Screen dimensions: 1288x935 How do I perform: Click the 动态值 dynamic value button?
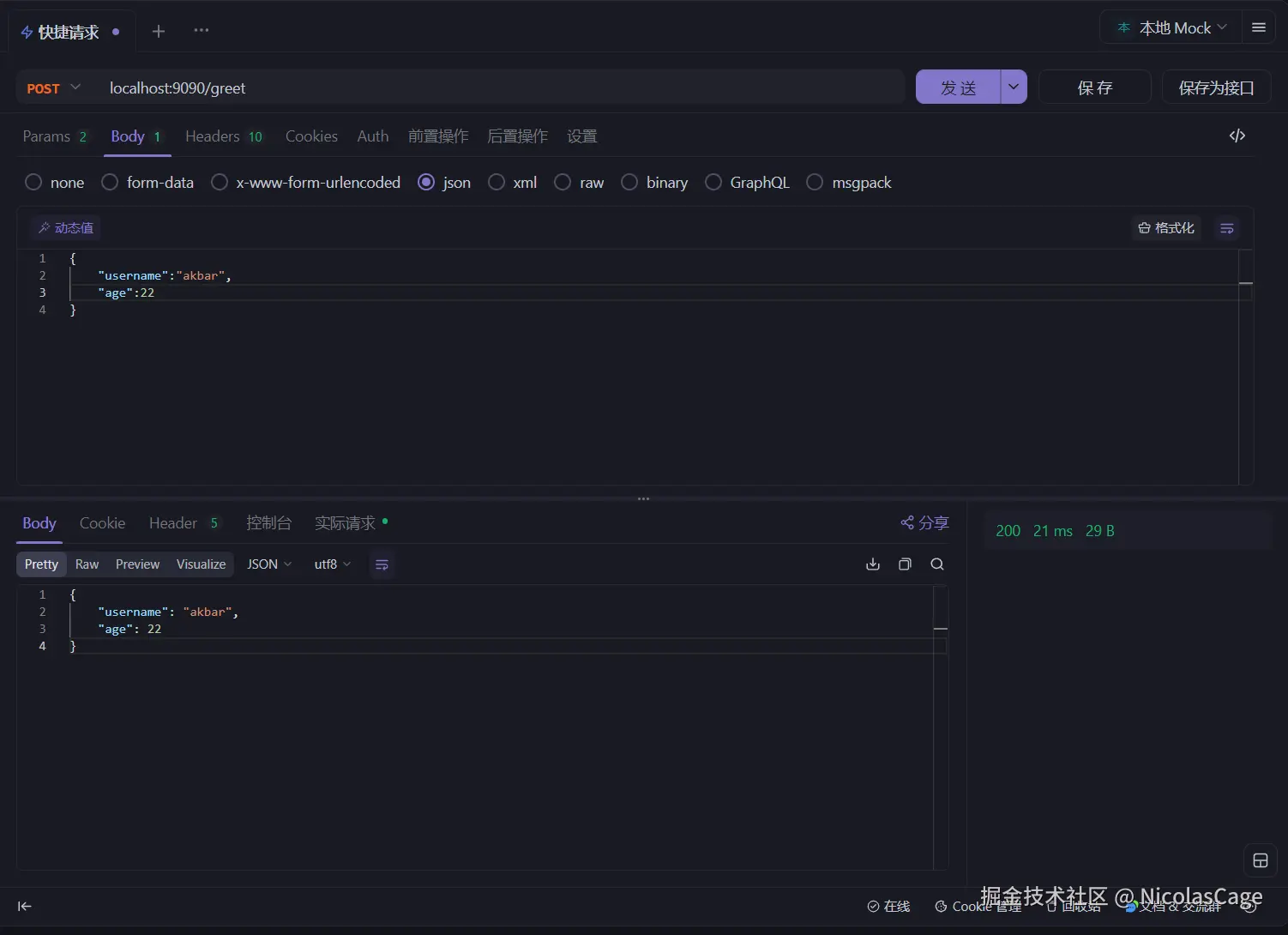[x=66, y=228]
